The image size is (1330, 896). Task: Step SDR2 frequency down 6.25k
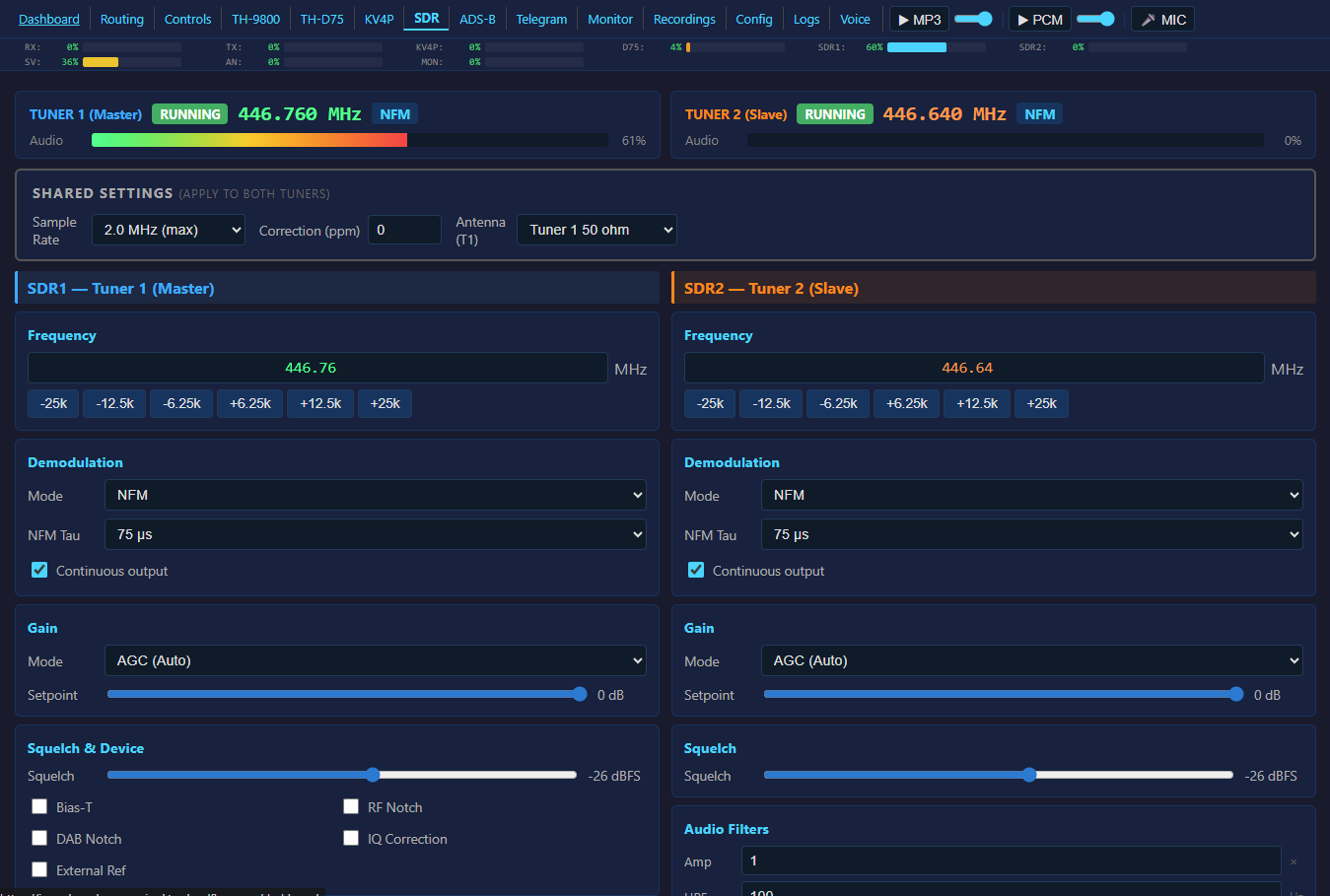point(838,403)
